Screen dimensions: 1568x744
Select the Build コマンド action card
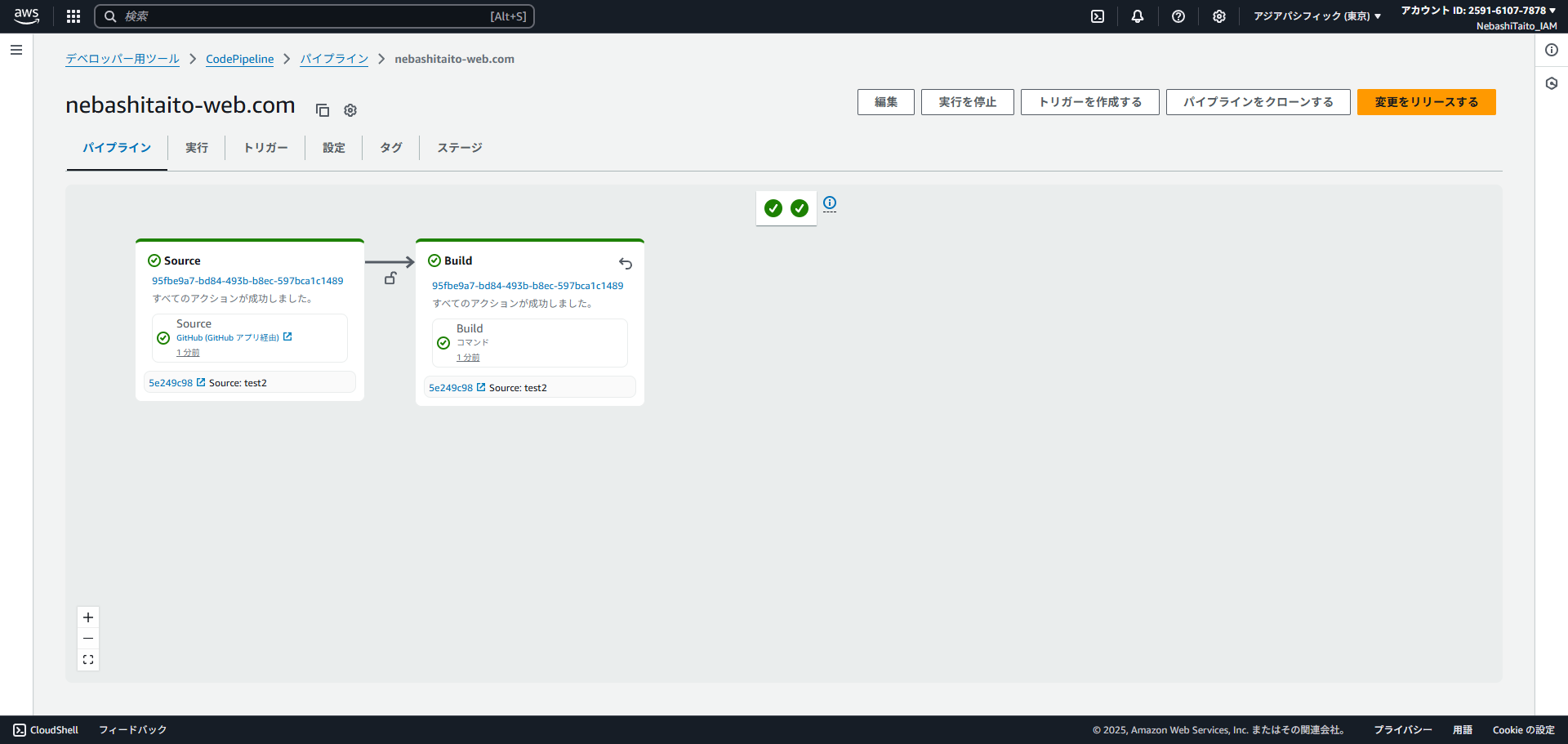pyautogui.click(x=530, y=343)
